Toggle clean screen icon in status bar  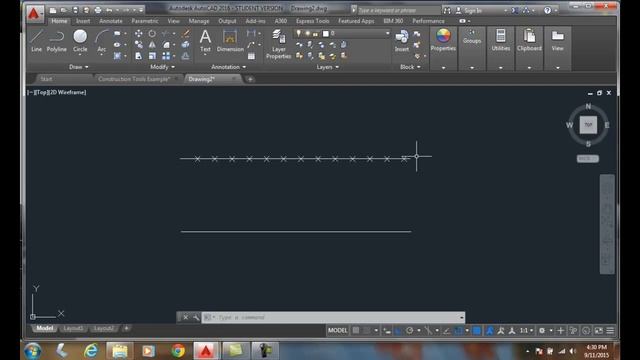pos(598,331)
